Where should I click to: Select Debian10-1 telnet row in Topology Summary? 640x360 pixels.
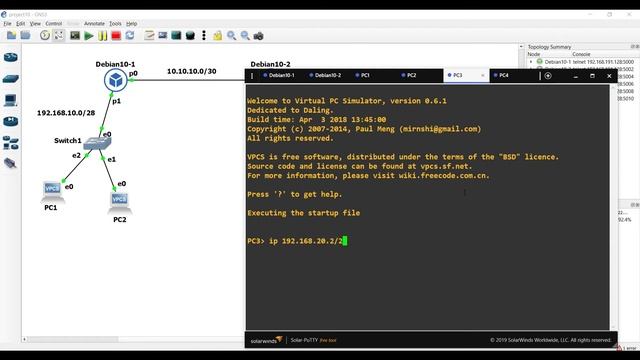point(584,62)
